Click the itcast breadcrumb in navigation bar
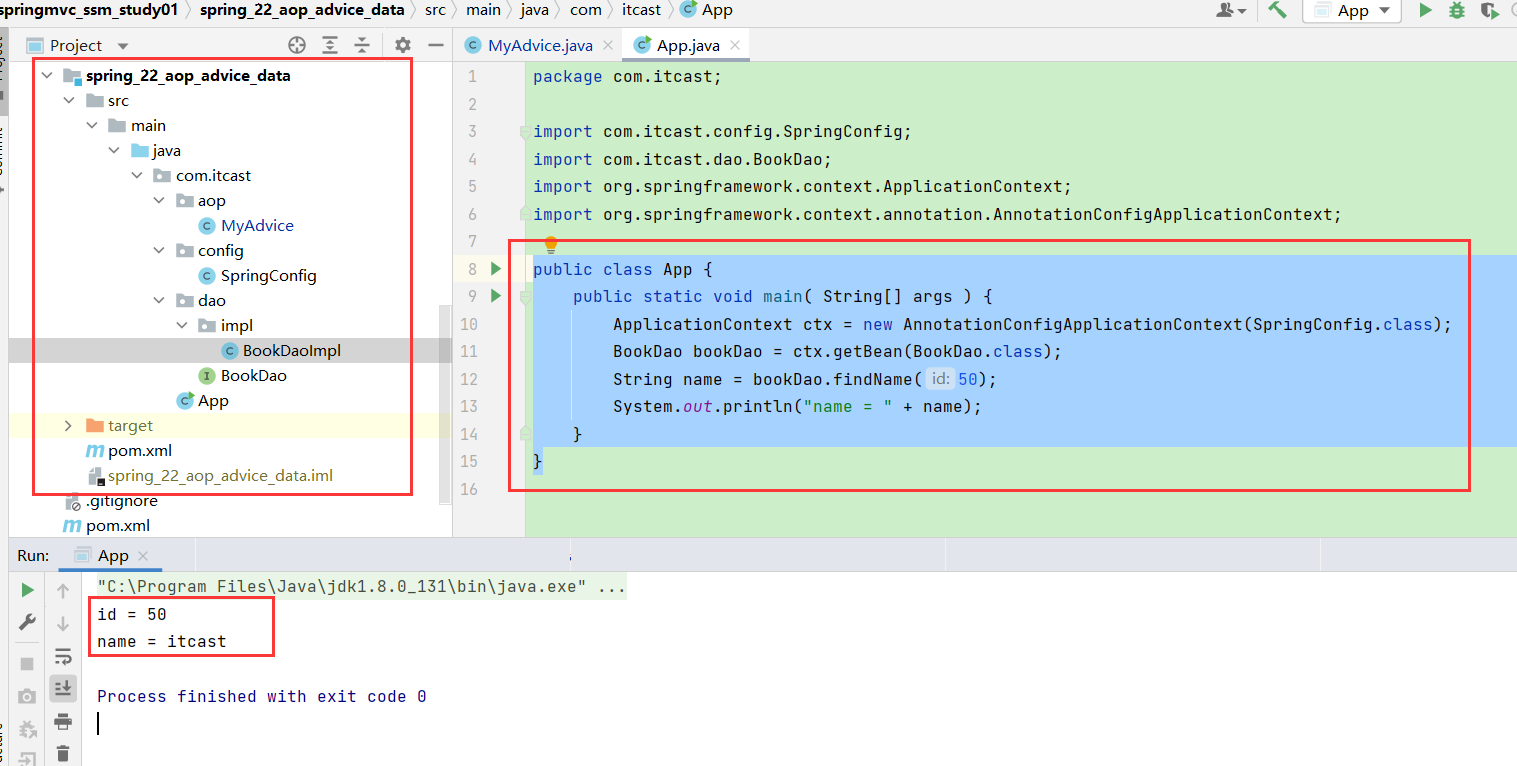Screen dimensions: 1517x766 (x=641, y=10)
